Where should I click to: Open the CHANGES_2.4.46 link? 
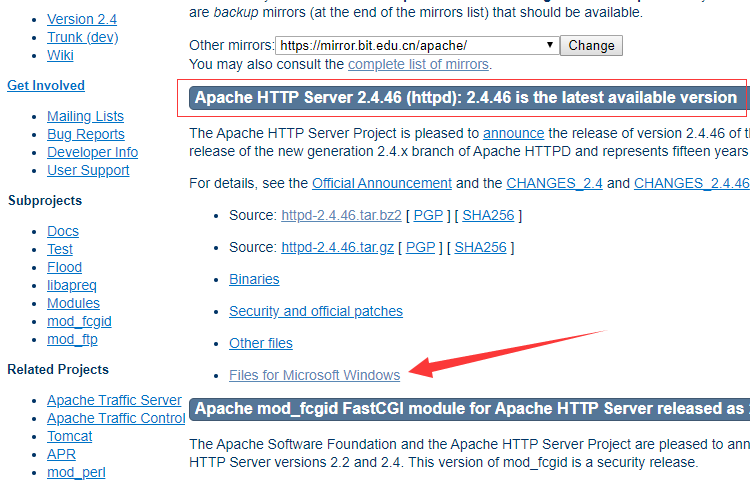tap(692, 183)
